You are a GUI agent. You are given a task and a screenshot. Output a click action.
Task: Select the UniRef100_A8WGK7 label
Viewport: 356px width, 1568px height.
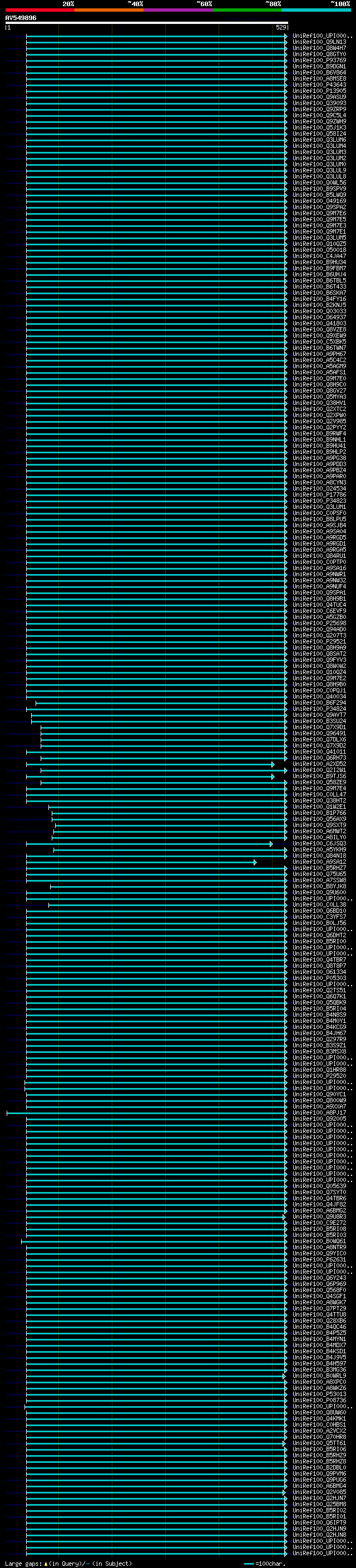(x=319, y=1302)
